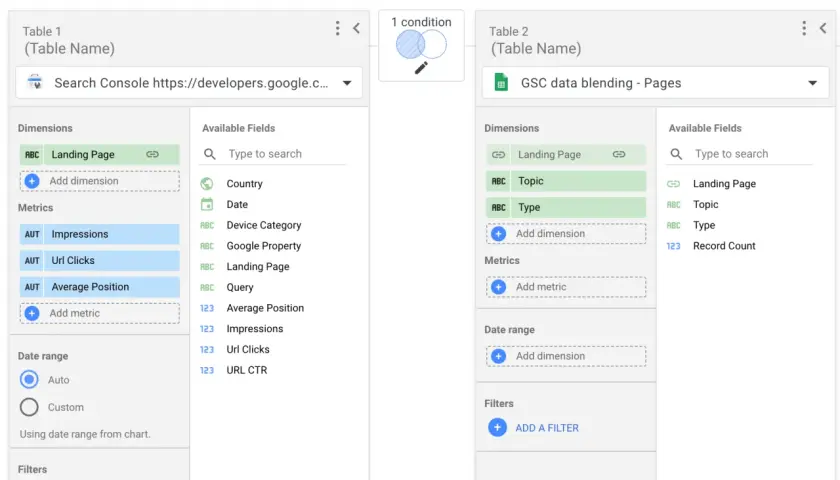The width and height of the screenshot is (840, 480).
Task: Select Query available field
Action: (239, 288)
